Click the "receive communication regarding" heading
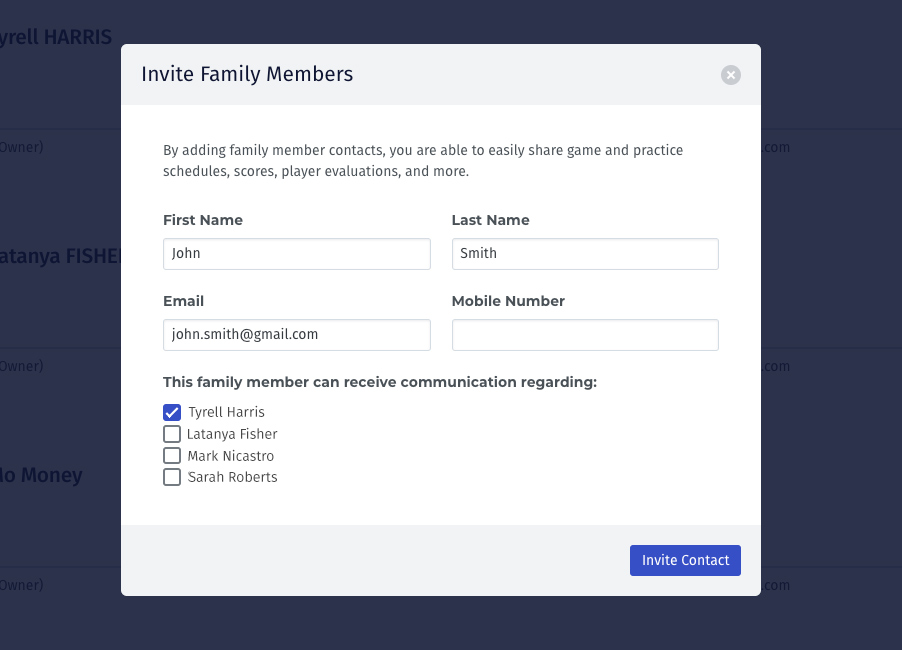 380,382
